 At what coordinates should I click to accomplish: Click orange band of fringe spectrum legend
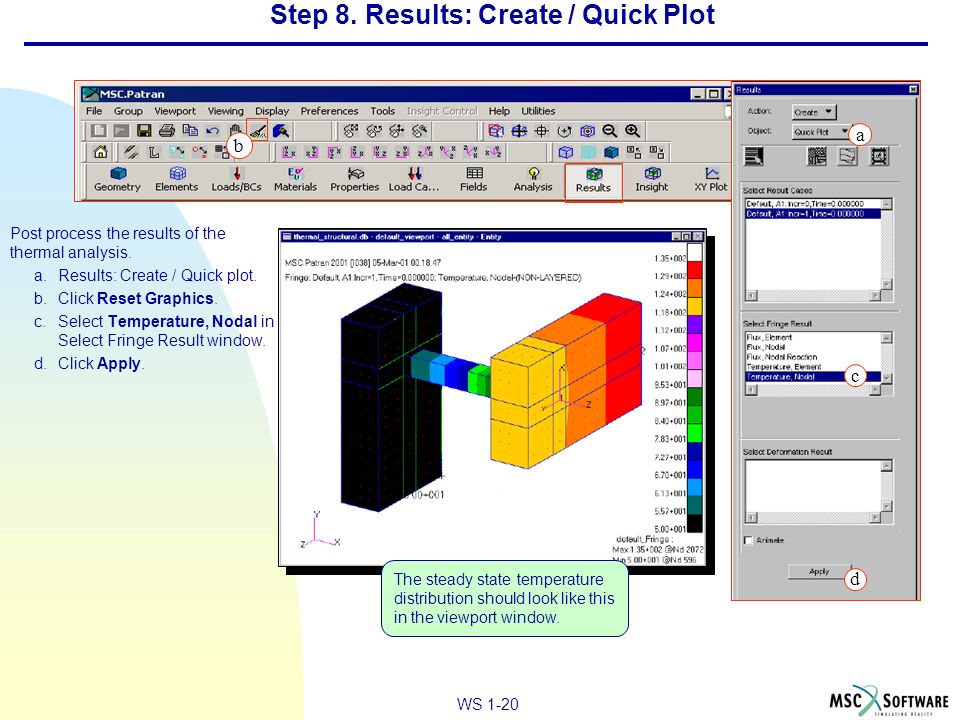694,288
